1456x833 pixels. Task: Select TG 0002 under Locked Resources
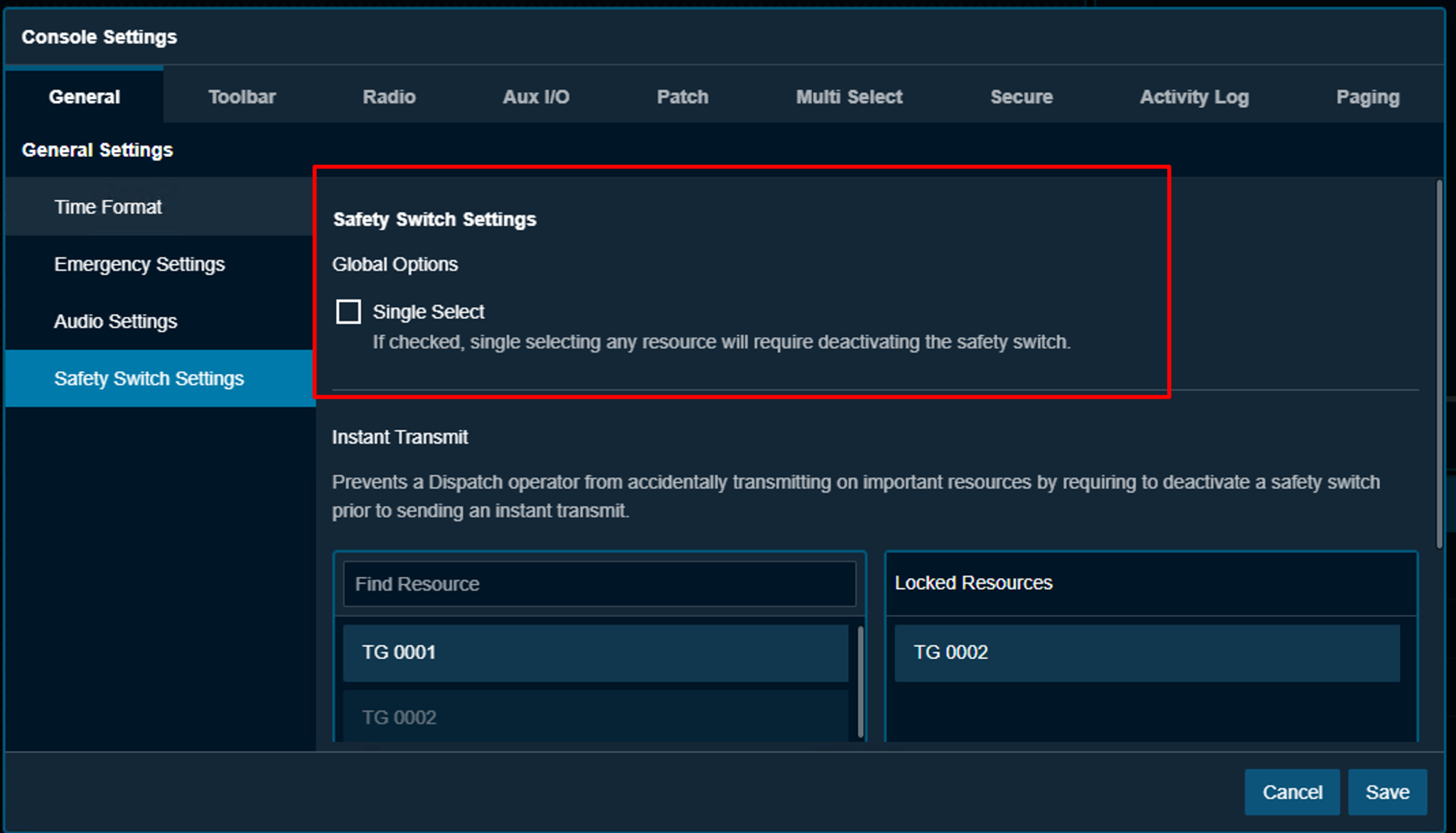(x=1147, y=652)
